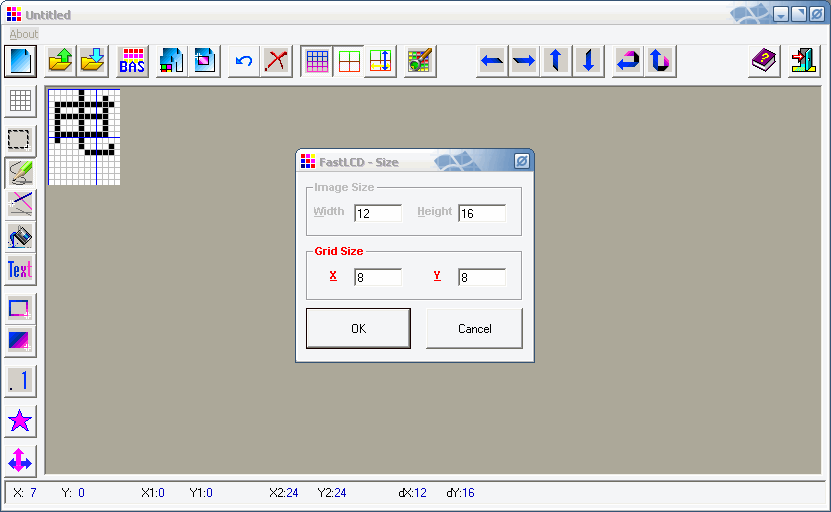The image size is (831, 512).
Task: Select the Text tool
Action: (20, 269)
